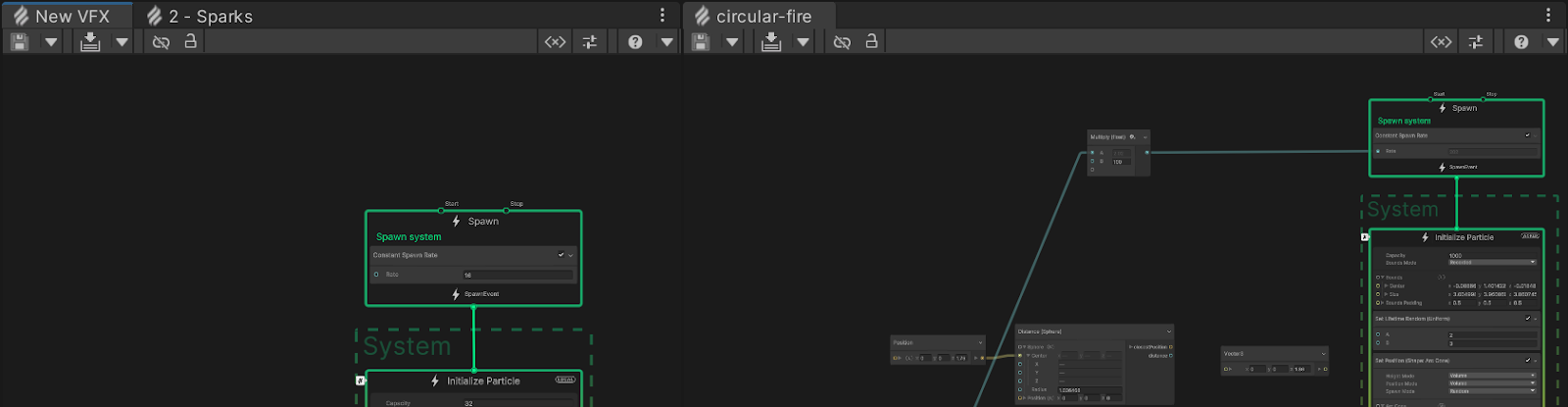This screenshot has width=1568, height=407.
Task: Click the save icon in New VFX toolbar
Action: click(x=19, y=41)
